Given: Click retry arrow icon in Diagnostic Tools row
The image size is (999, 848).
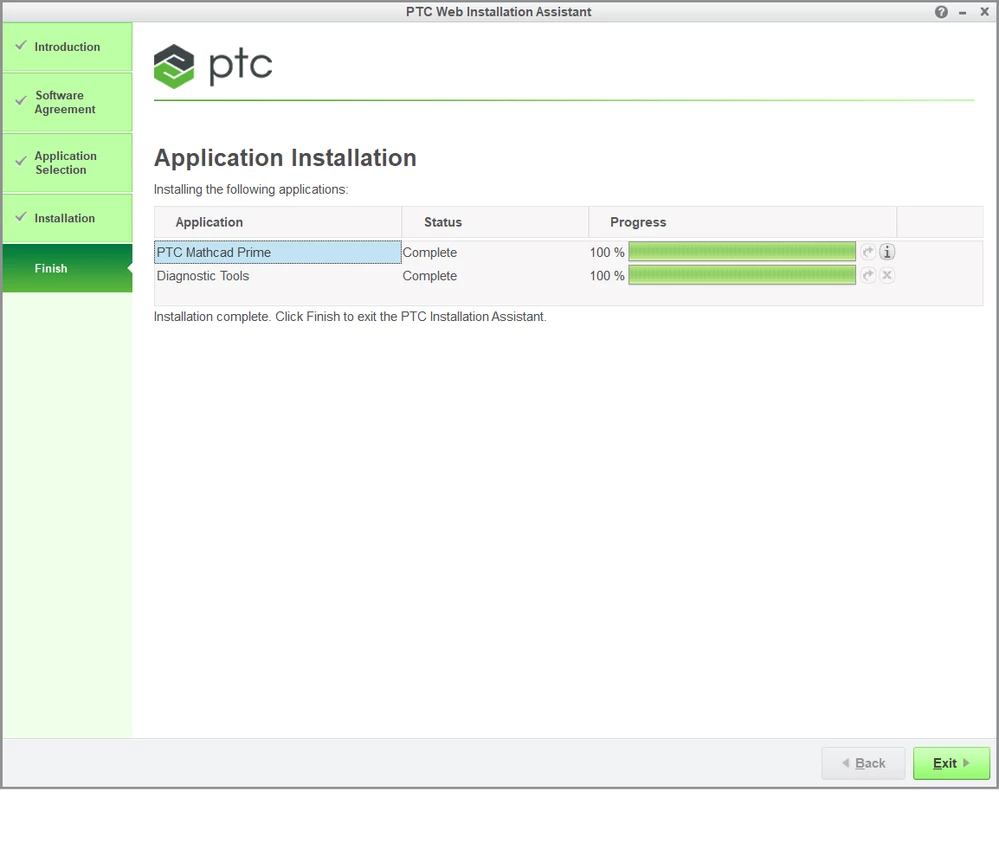Looking at the screenshot, I should [x=868, y=275].
